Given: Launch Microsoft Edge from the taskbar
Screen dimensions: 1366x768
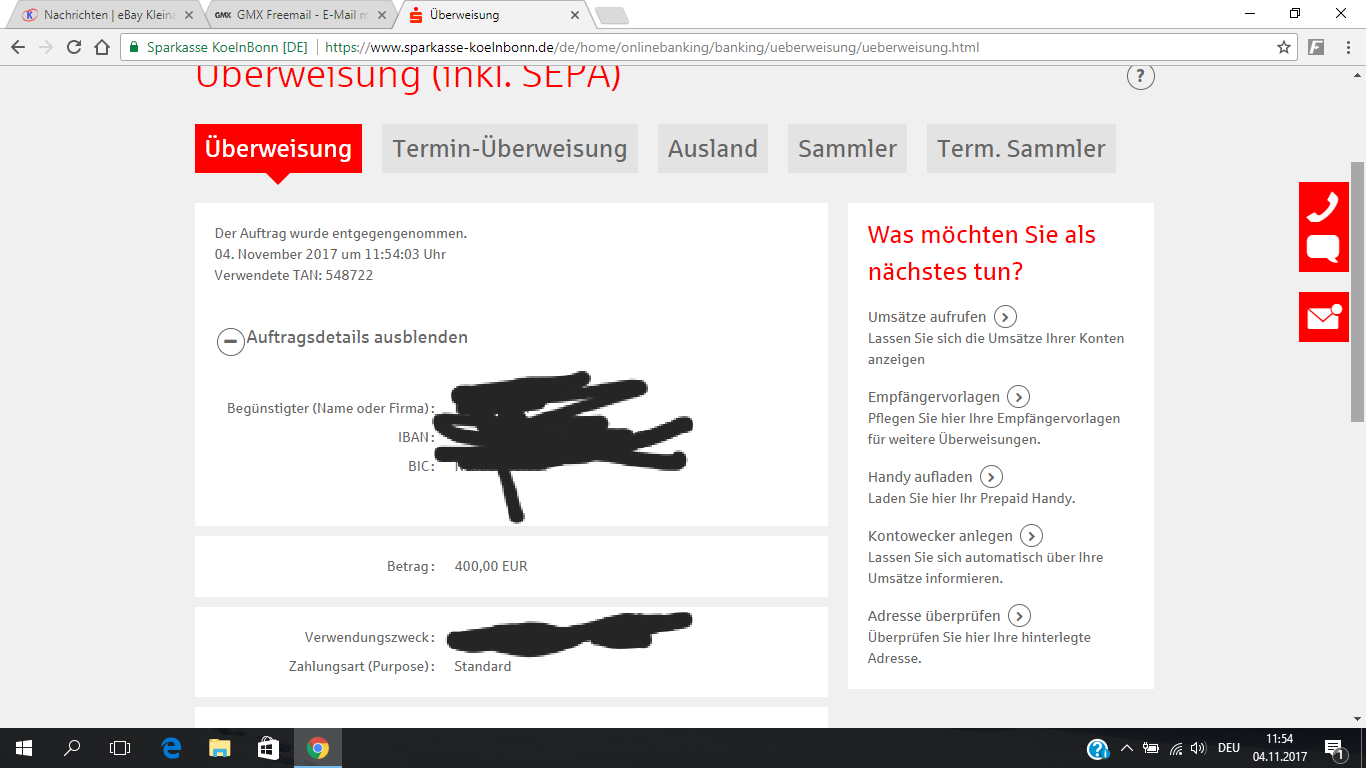Looking at the screenshot, I should click(171, 748).
